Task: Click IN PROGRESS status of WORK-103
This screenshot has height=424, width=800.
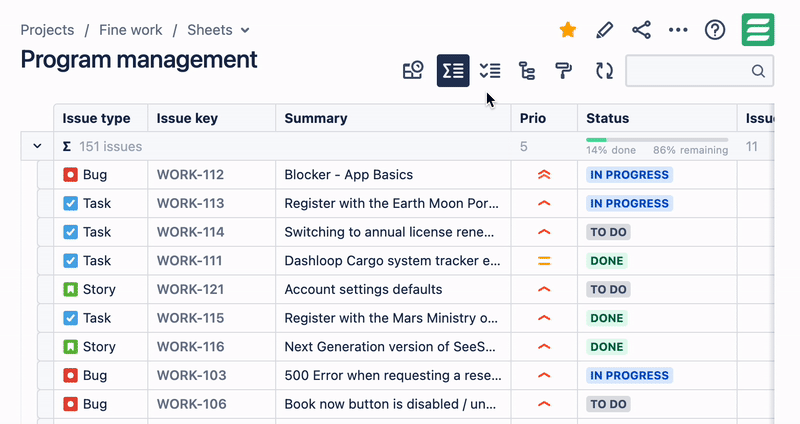Action: [x=629, y=376]
